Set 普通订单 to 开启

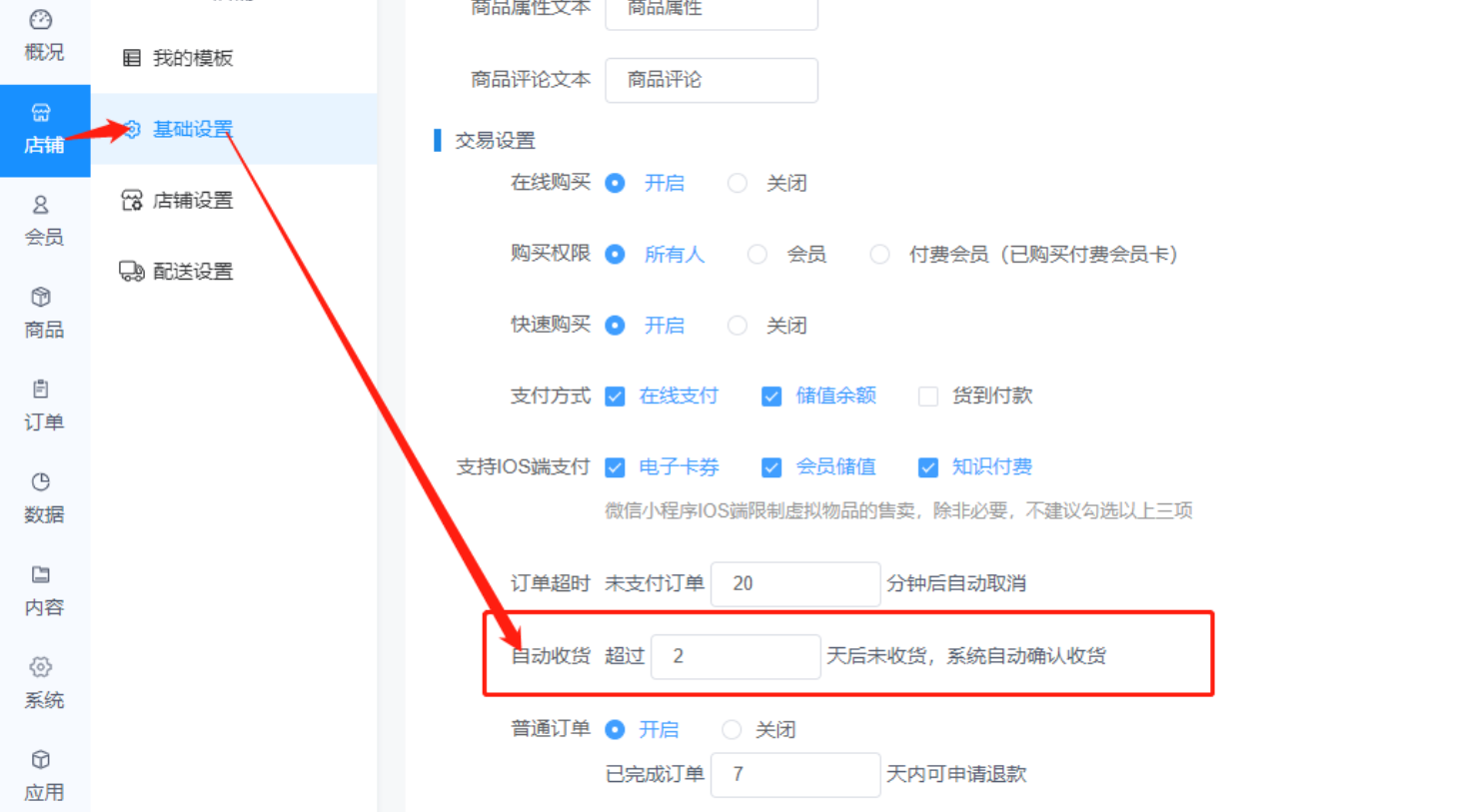(616, 730)
